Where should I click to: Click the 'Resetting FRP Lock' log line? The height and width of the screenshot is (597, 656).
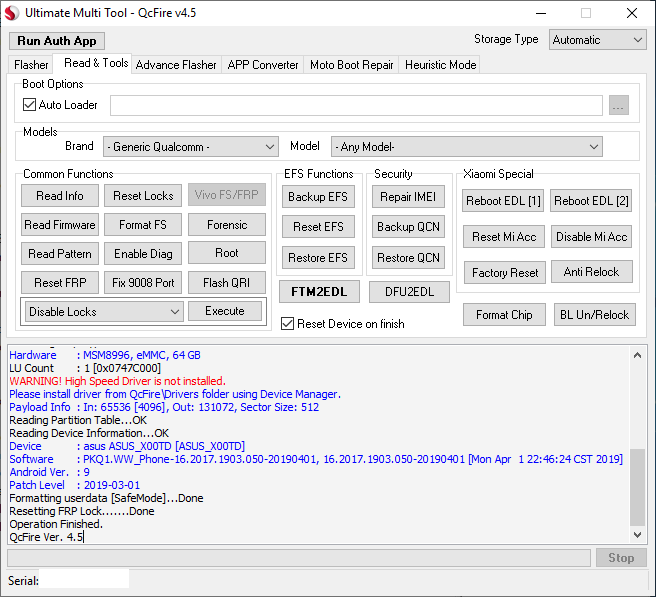coord(82,511)
